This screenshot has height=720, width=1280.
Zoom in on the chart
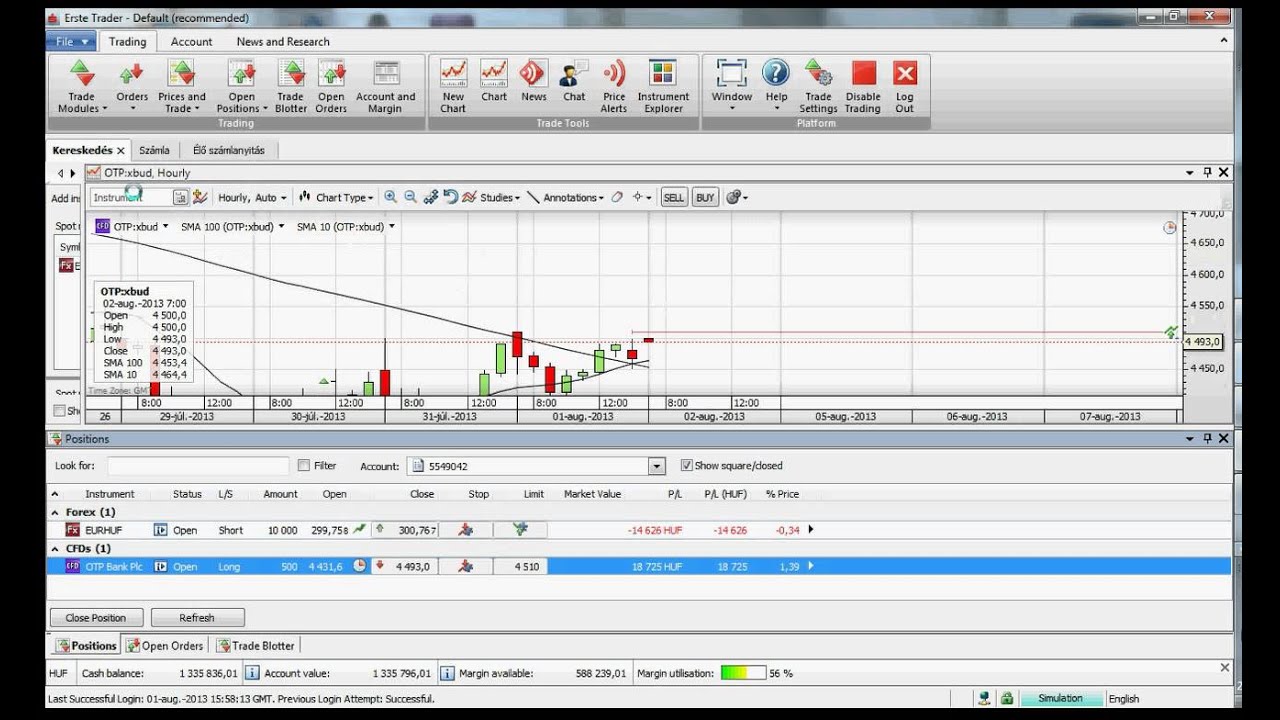(x=391, y=197)
